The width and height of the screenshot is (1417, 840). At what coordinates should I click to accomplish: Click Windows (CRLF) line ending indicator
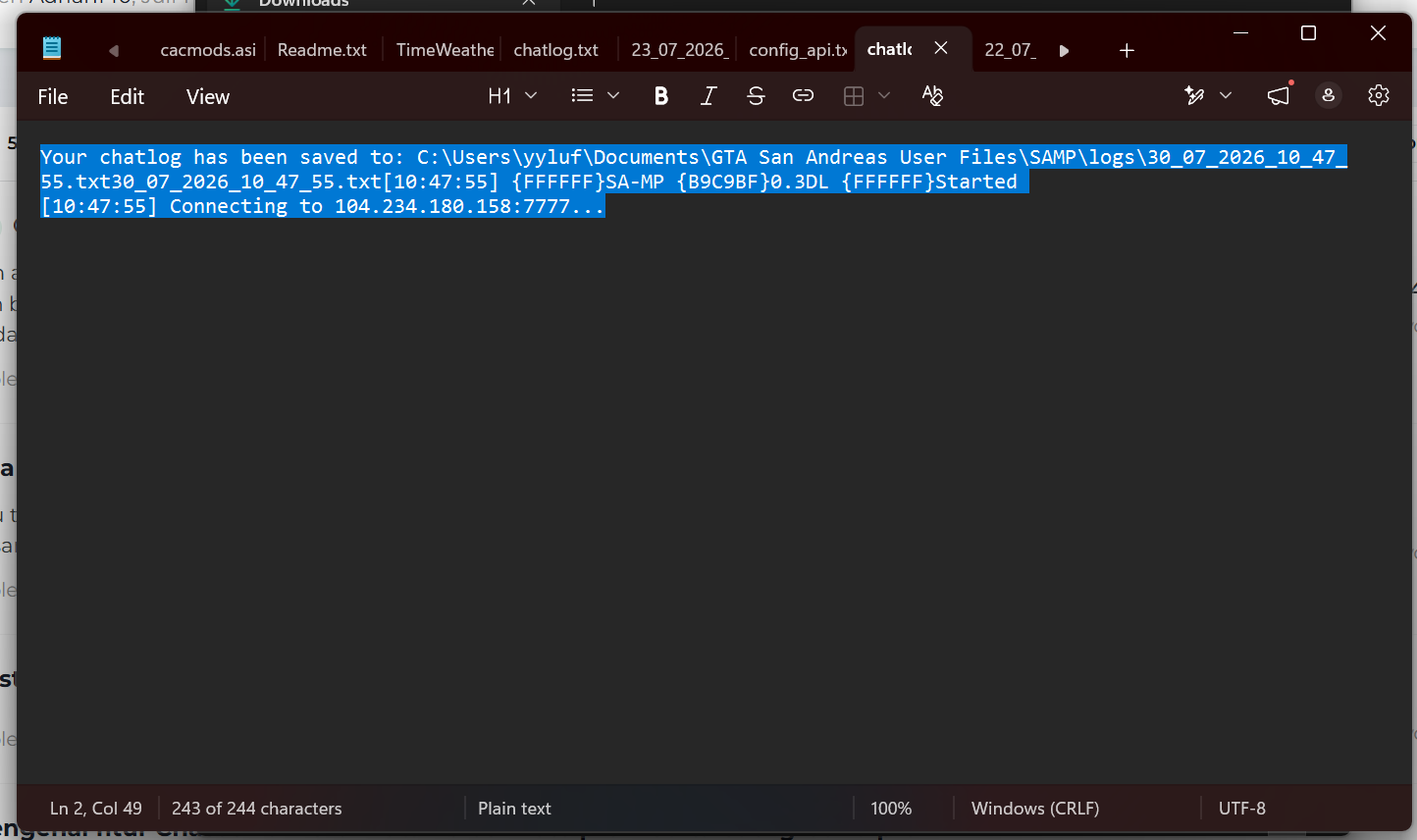click(x=1035, y=809)
